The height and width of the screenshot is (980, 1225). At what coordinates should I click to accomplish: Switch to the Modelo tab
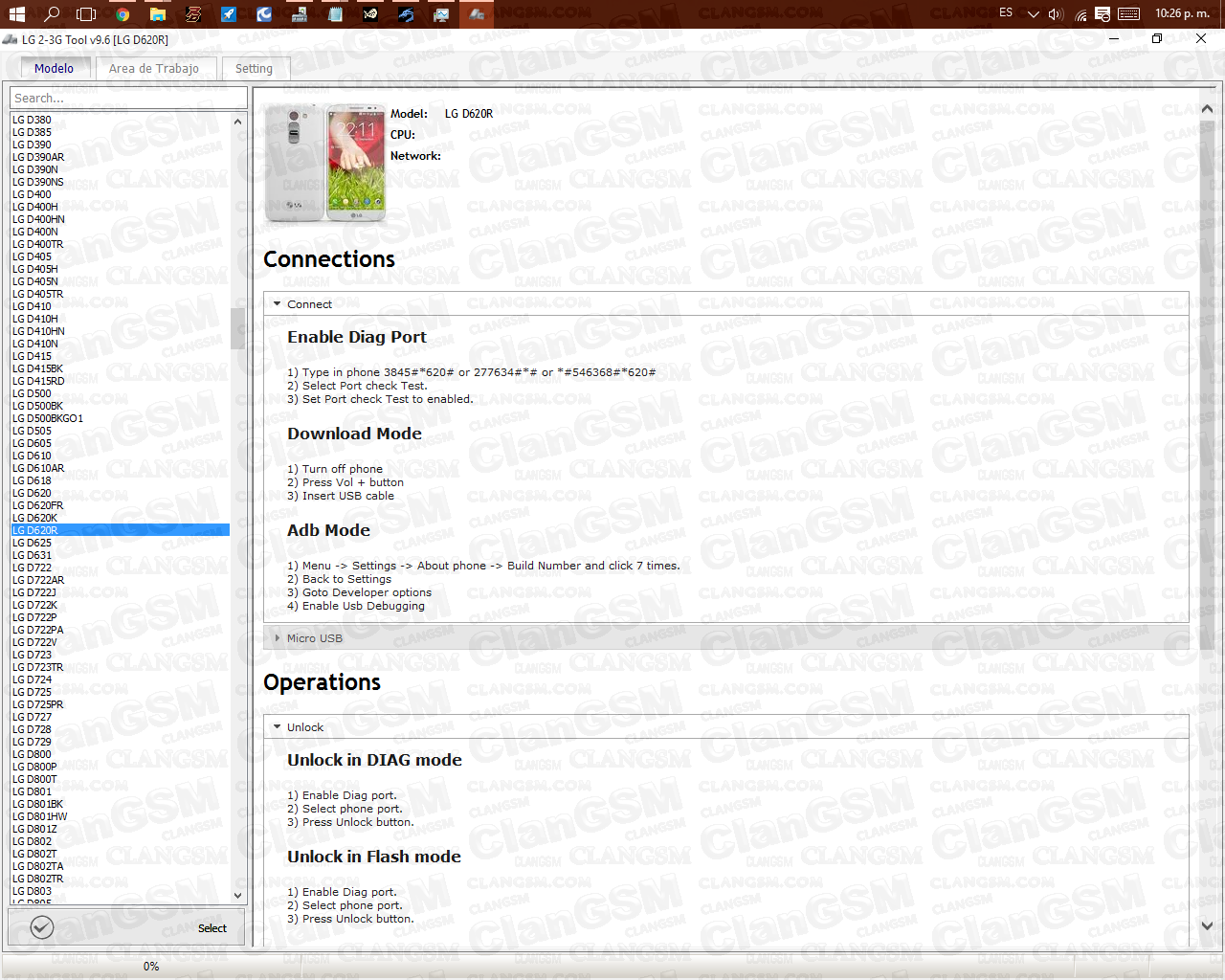(x=54, y=68)
